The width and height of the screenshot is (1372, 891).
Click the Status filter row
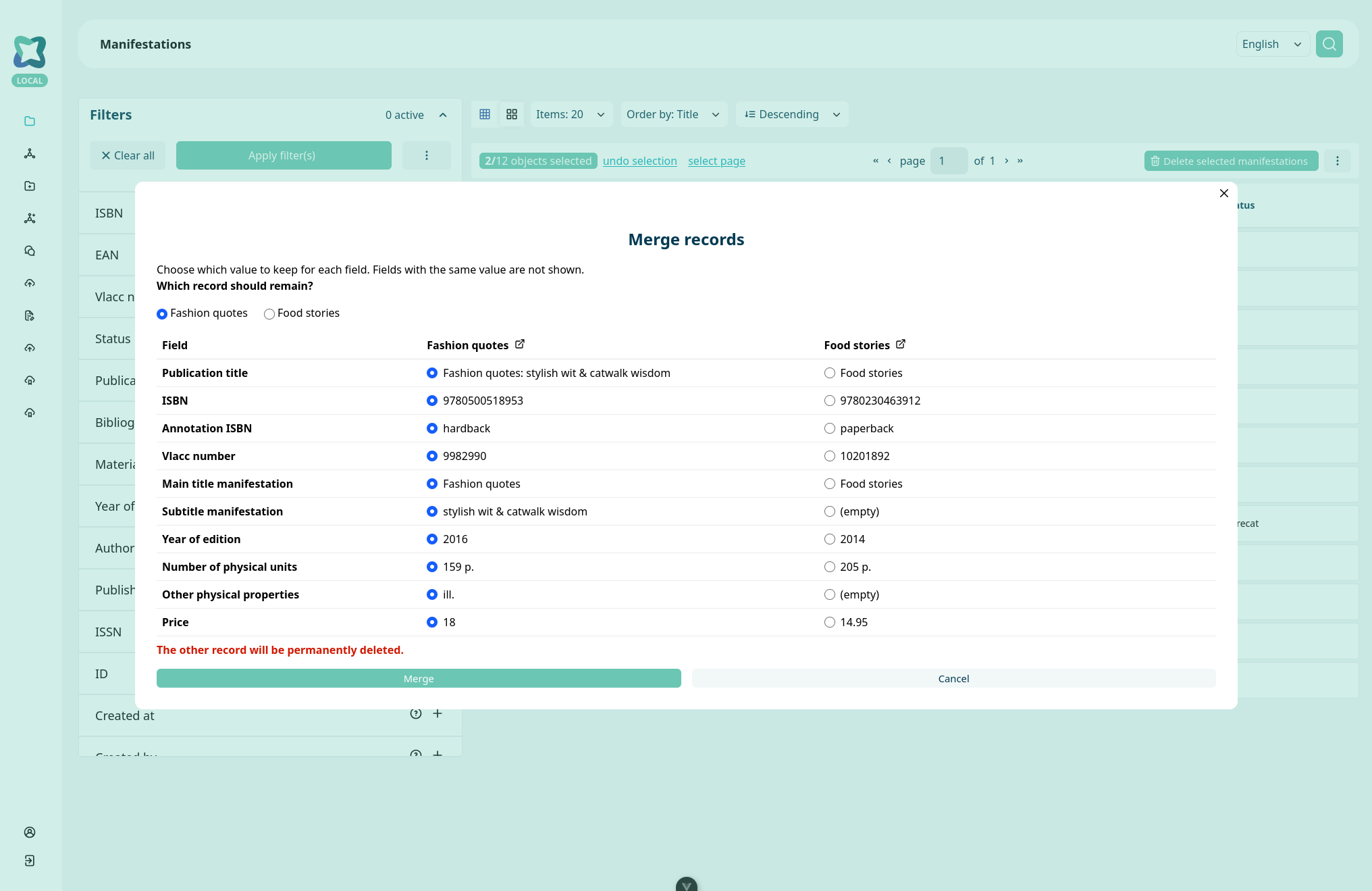pyautogui.click(x=108, y=339)
